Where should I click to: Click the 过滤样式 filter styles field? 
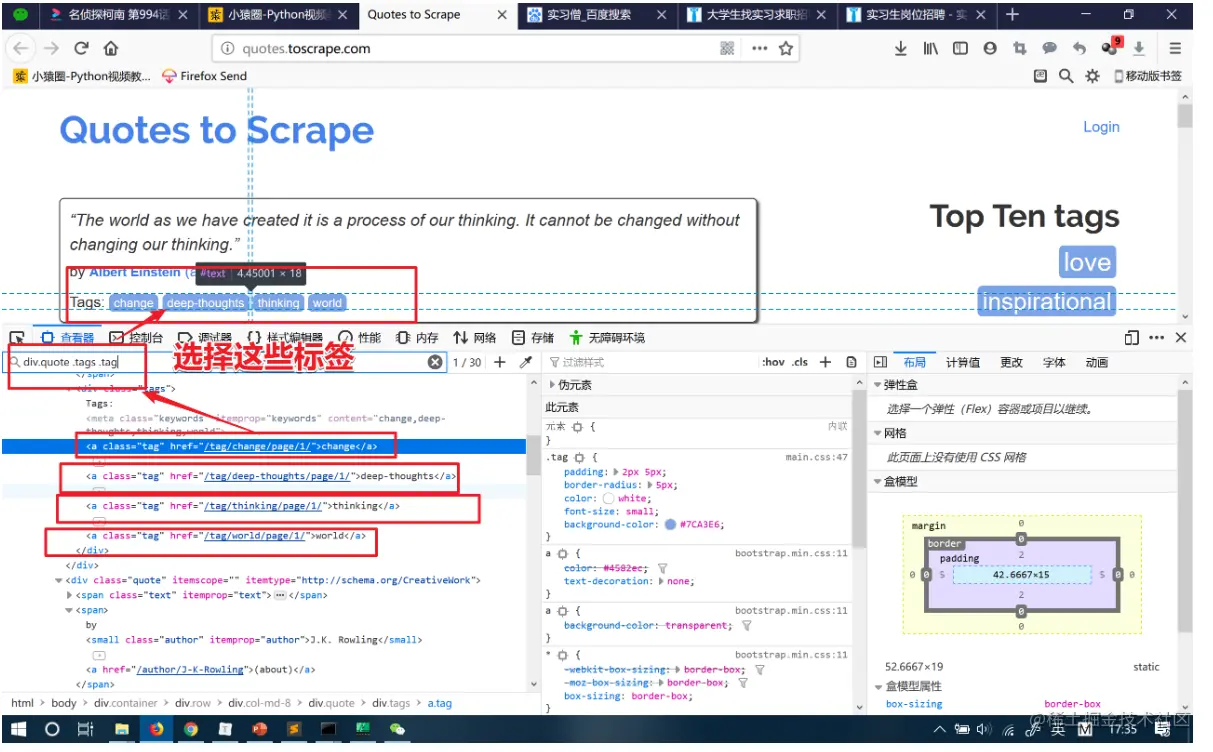(x=651, y=362)
